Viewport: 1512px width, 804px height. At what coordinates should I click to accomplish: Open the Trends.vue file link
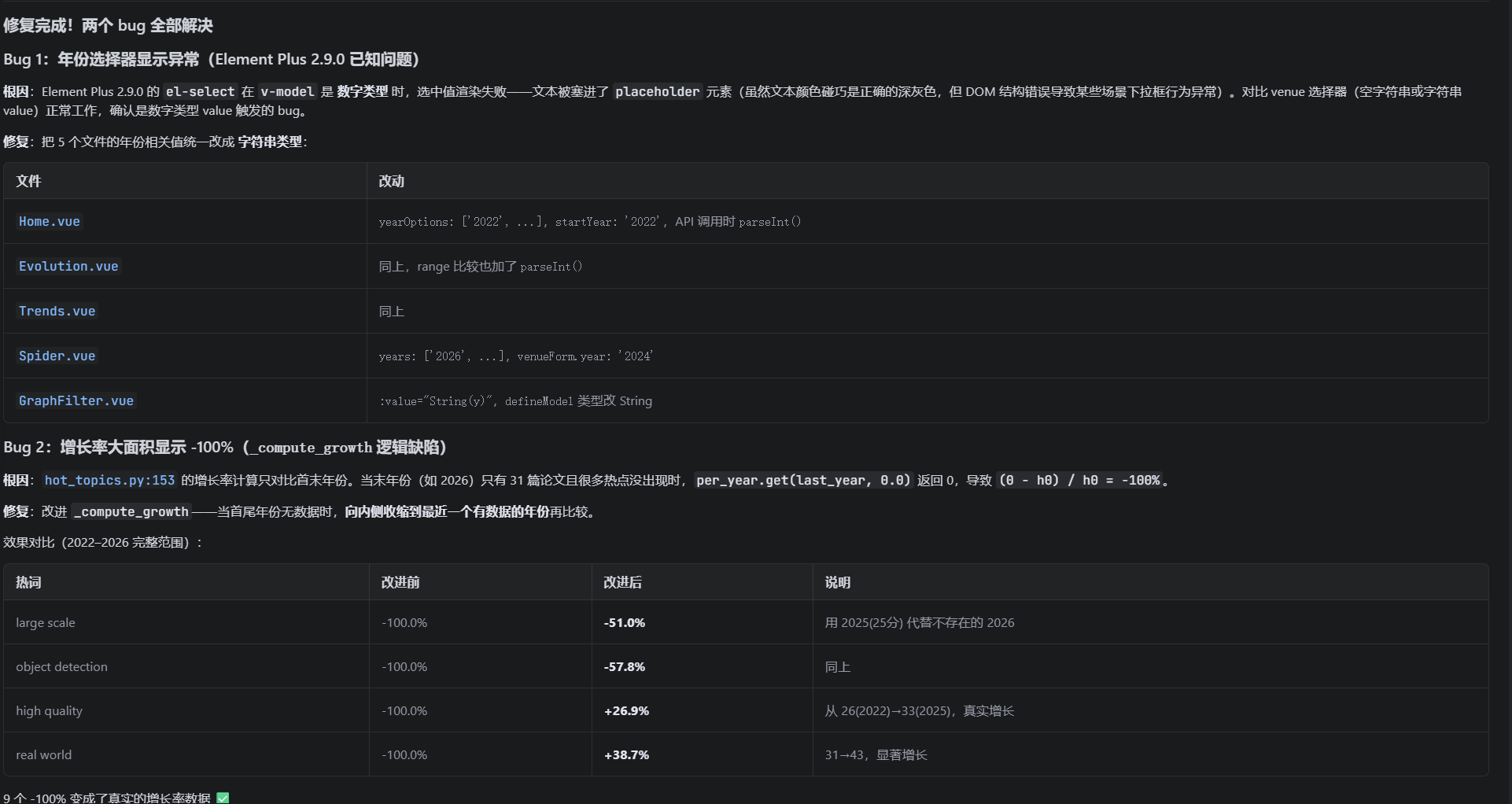(x=57, y=312)
